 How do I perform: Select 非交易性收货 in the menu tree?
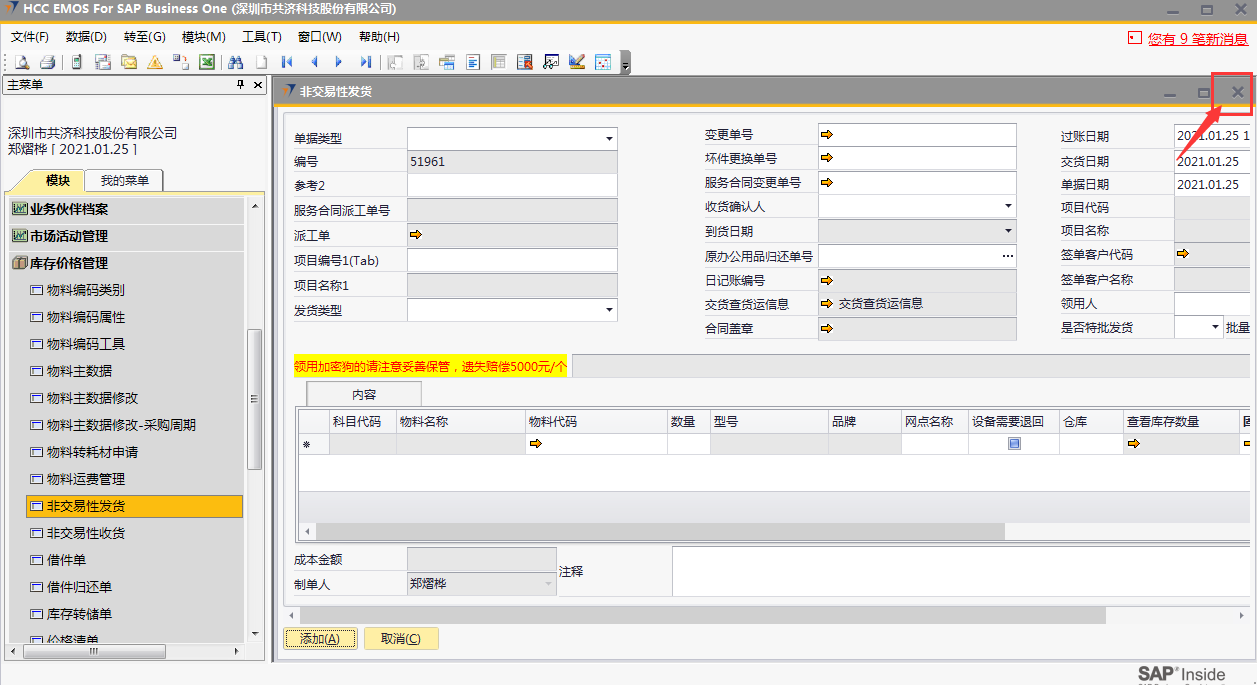coord(86,533)
